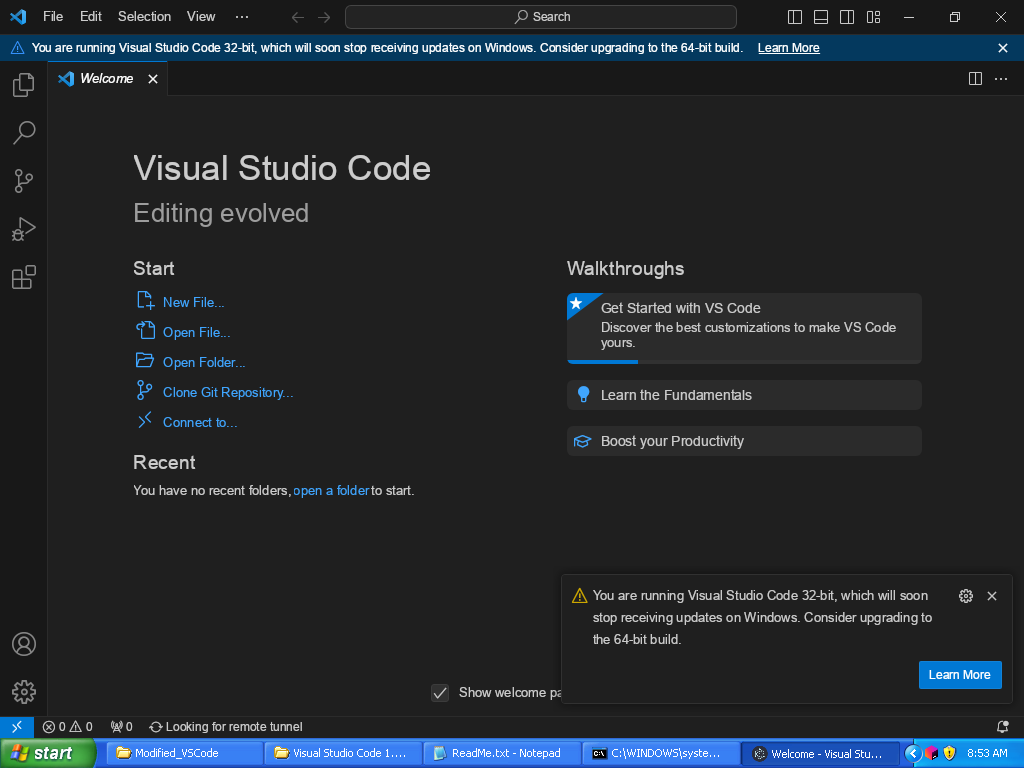Toggle the bottom Panel layout icon

821,17
